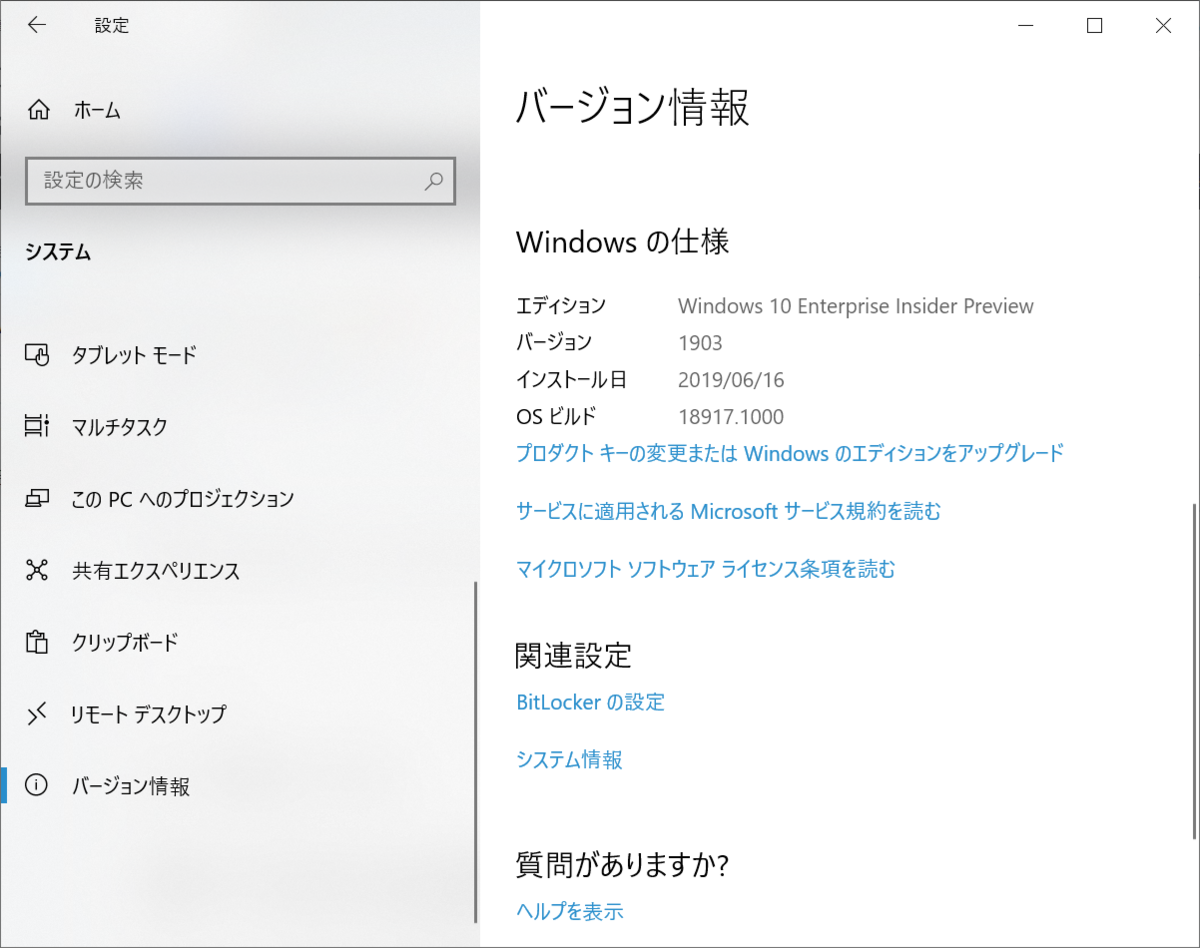Click the 関連設定 heading
This screenshot has width=1200, height=948.
(574, 655)
